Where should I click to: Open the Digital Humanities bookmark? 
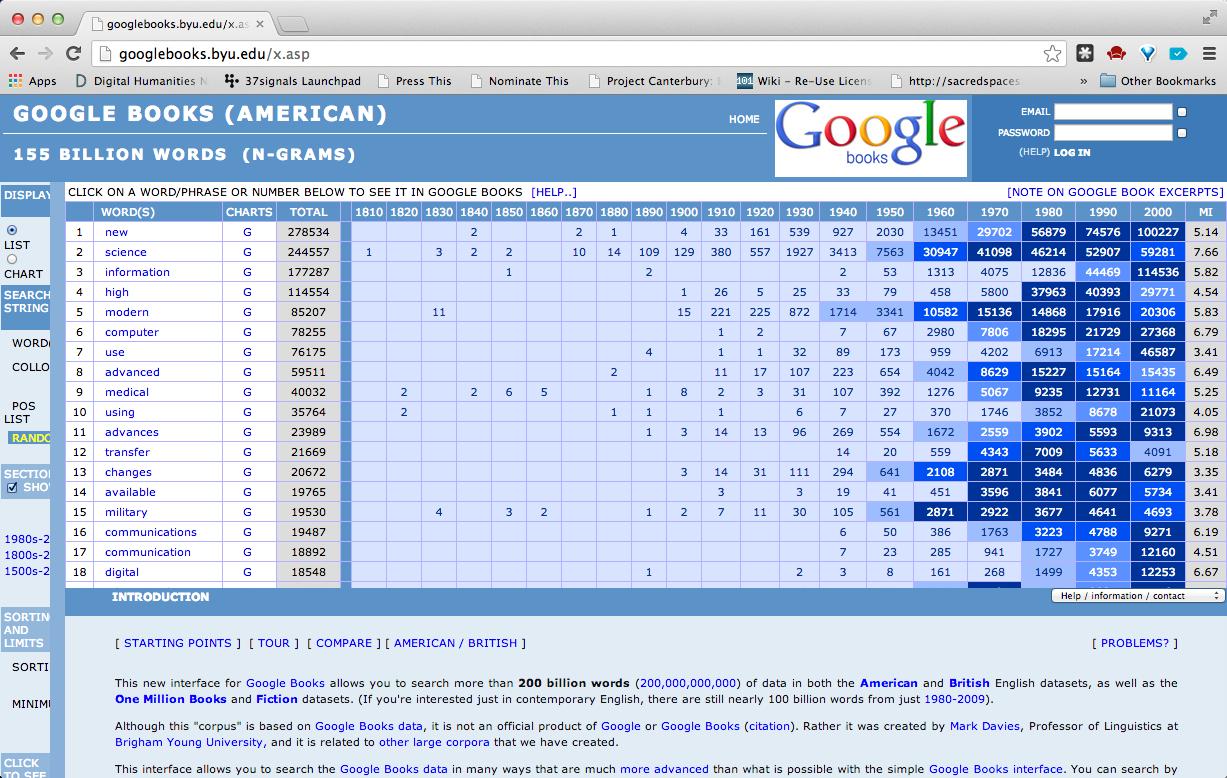pyautogui.click(x=141, y=81)
